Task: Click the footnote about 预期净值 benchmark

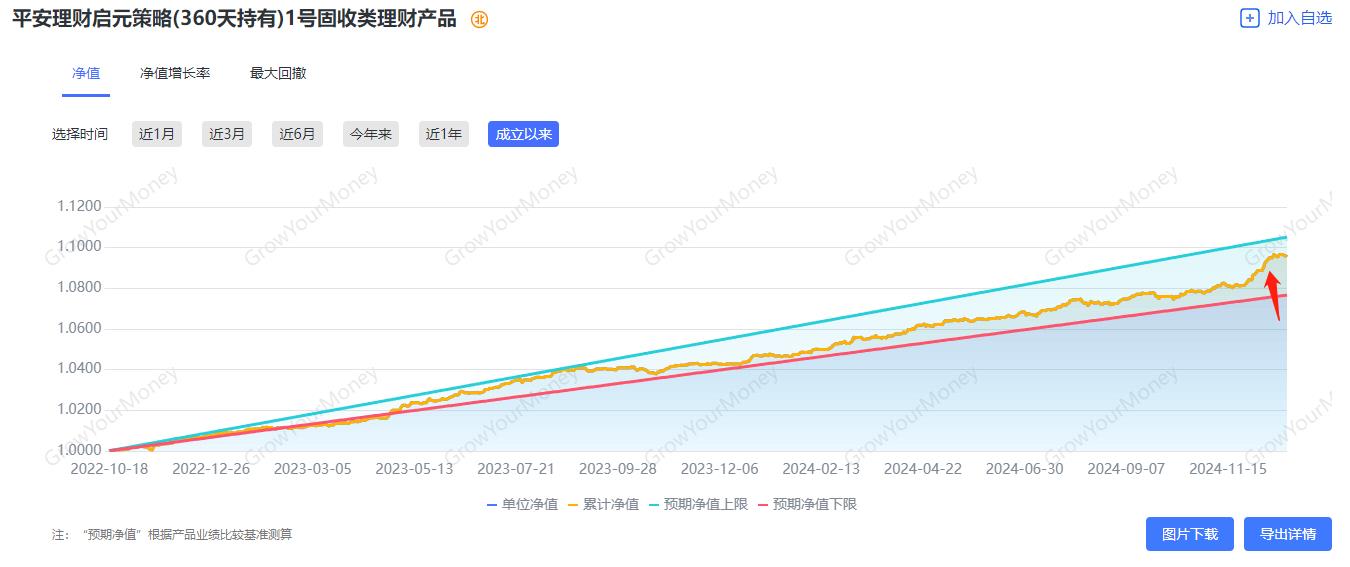Action: point(172,535)
